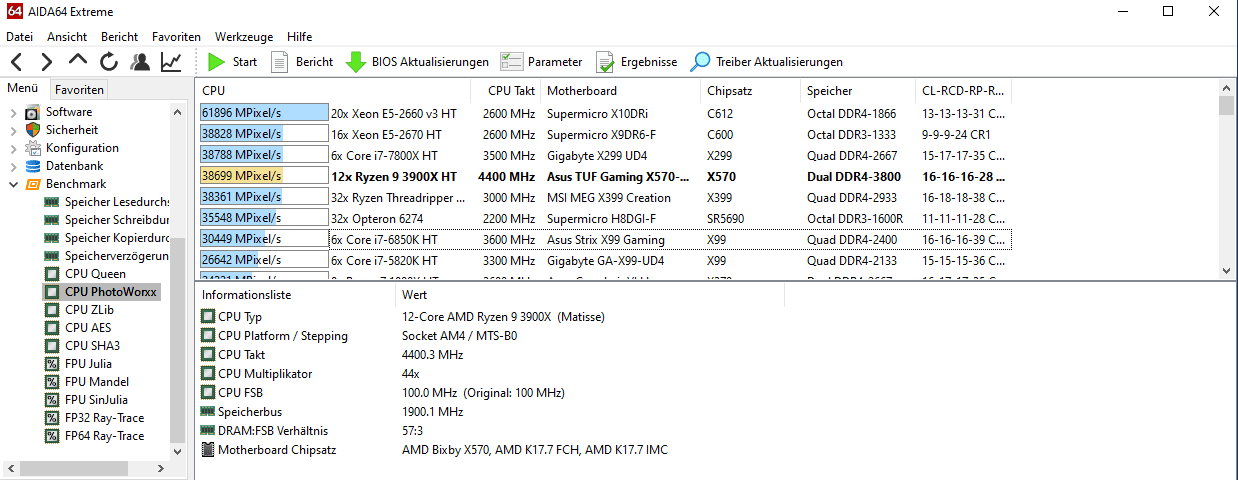Image resolution: width=1238 pixels, height=480 pixels.
Task: Click the Wert column header
Action: (x=590, y=296)
